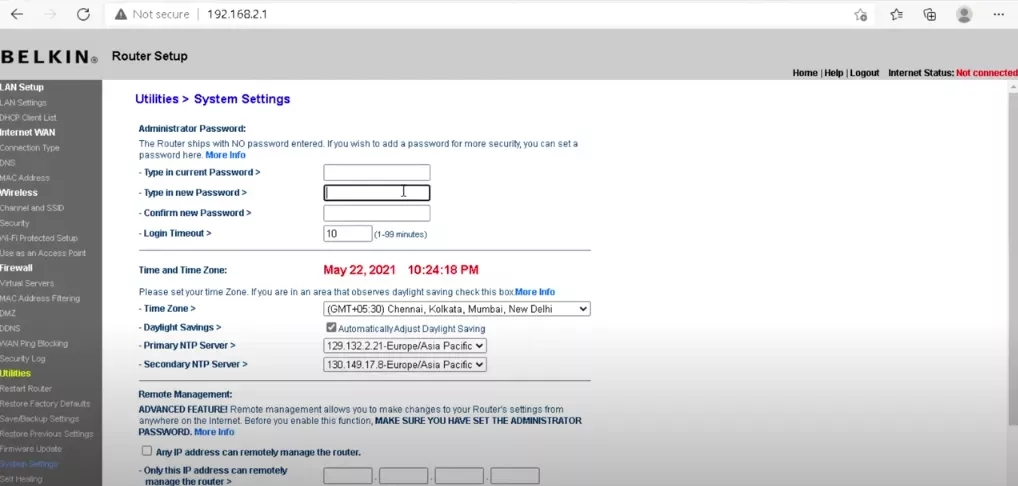This screenshot has width=1018, height=486.
Task: Click the Not secure warning icon
Action: point(119,14)
